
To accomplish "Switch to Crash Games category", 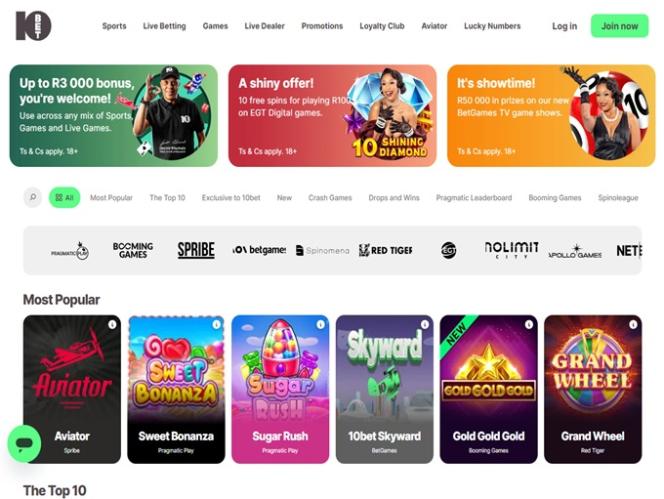I will [330, 198].
